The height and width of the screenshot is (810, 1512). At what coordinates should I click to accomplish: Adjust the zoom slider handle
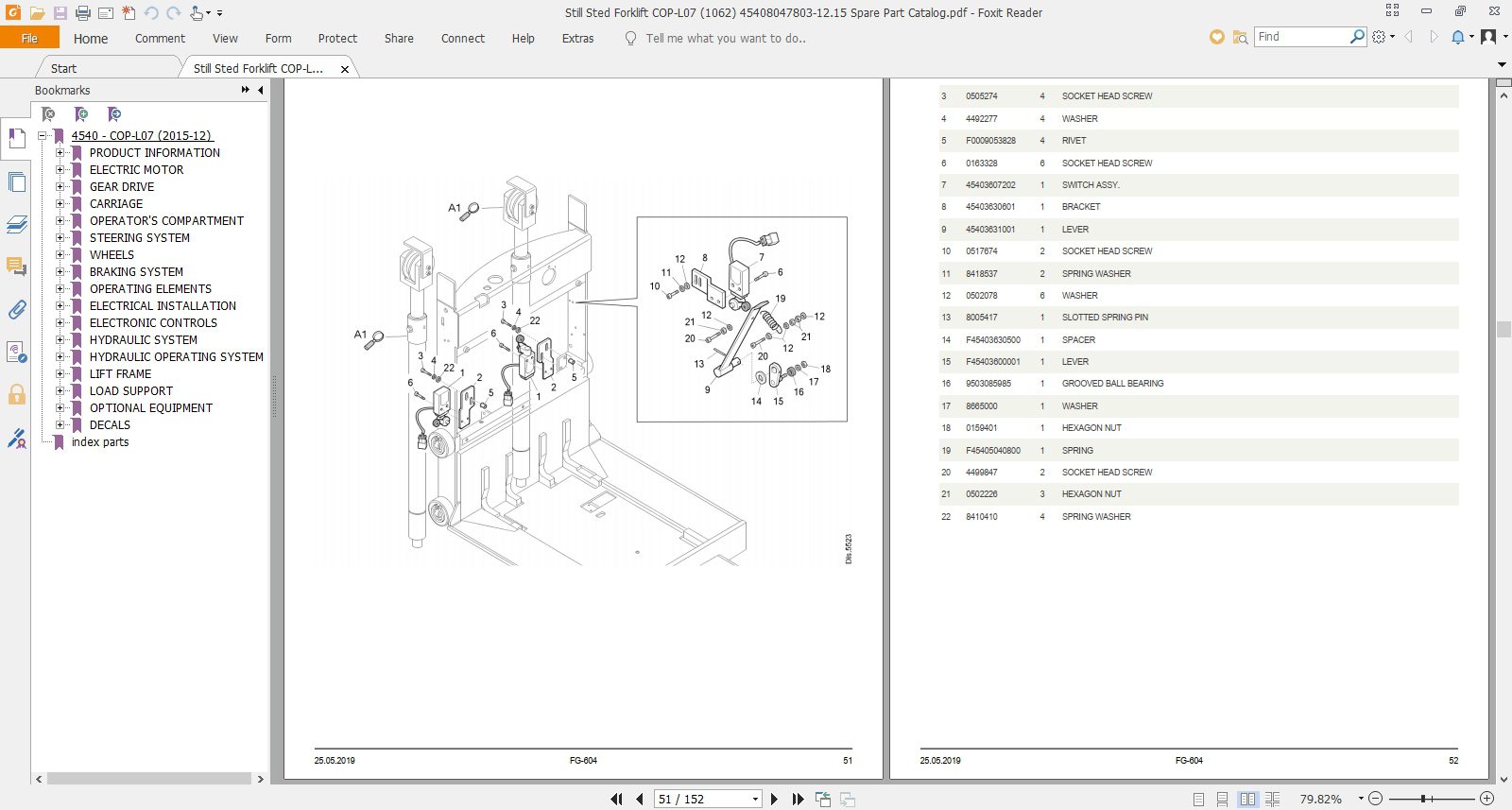tap(1423, 799)
